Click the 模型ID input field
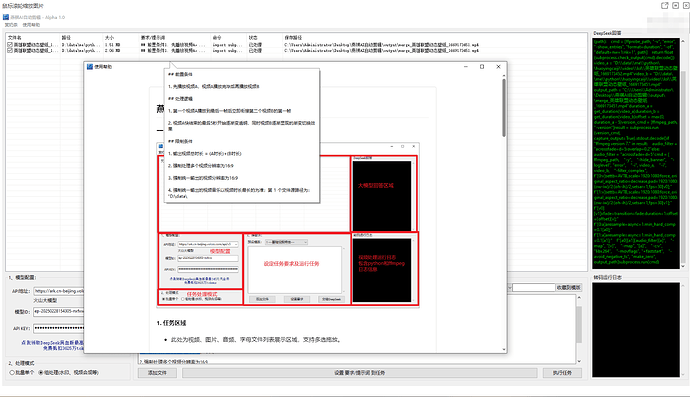The width and height of the screenshot is (690, 397). point(59,311)
